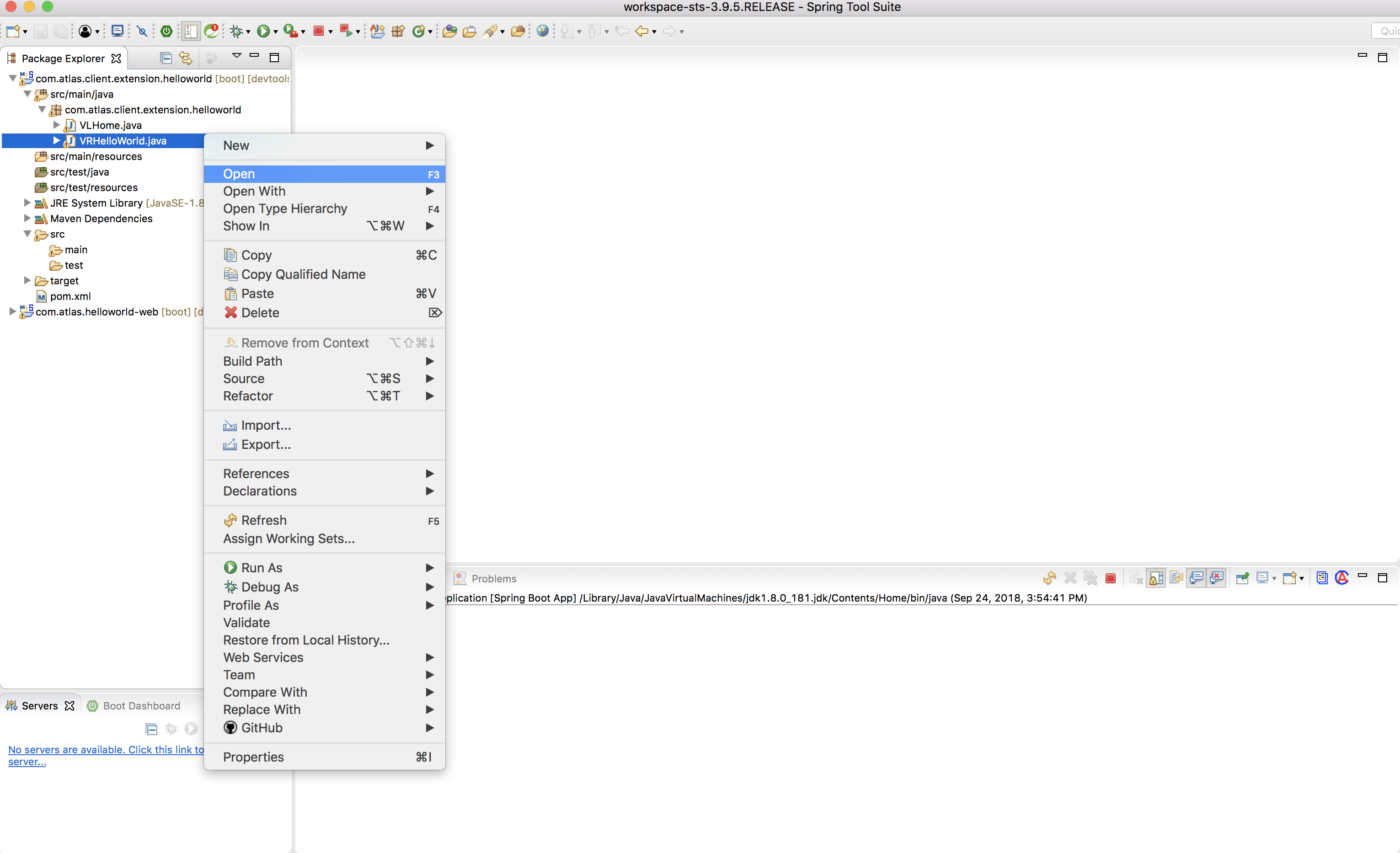
Task: Click the Open Type folder icon
Action: click(x=449, y=31)
